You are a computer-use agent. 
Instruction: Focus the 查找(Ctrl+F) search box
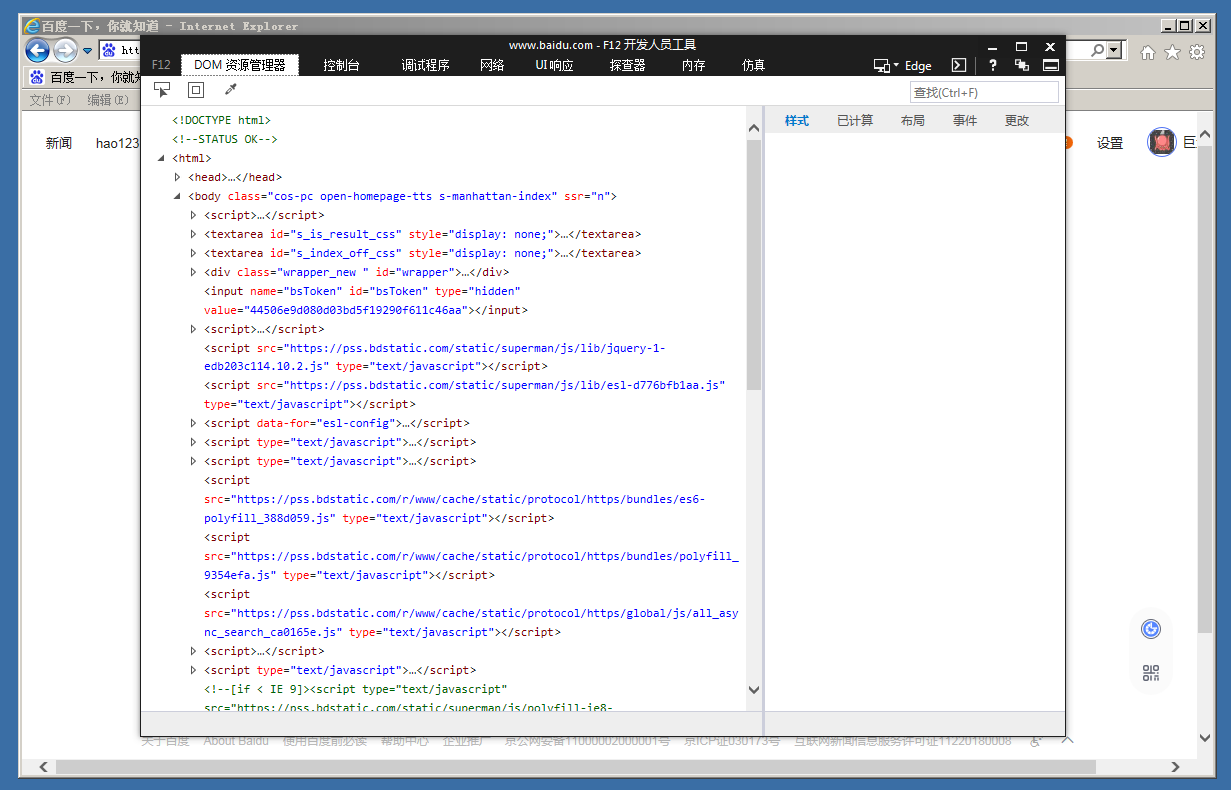pos(984,92)
